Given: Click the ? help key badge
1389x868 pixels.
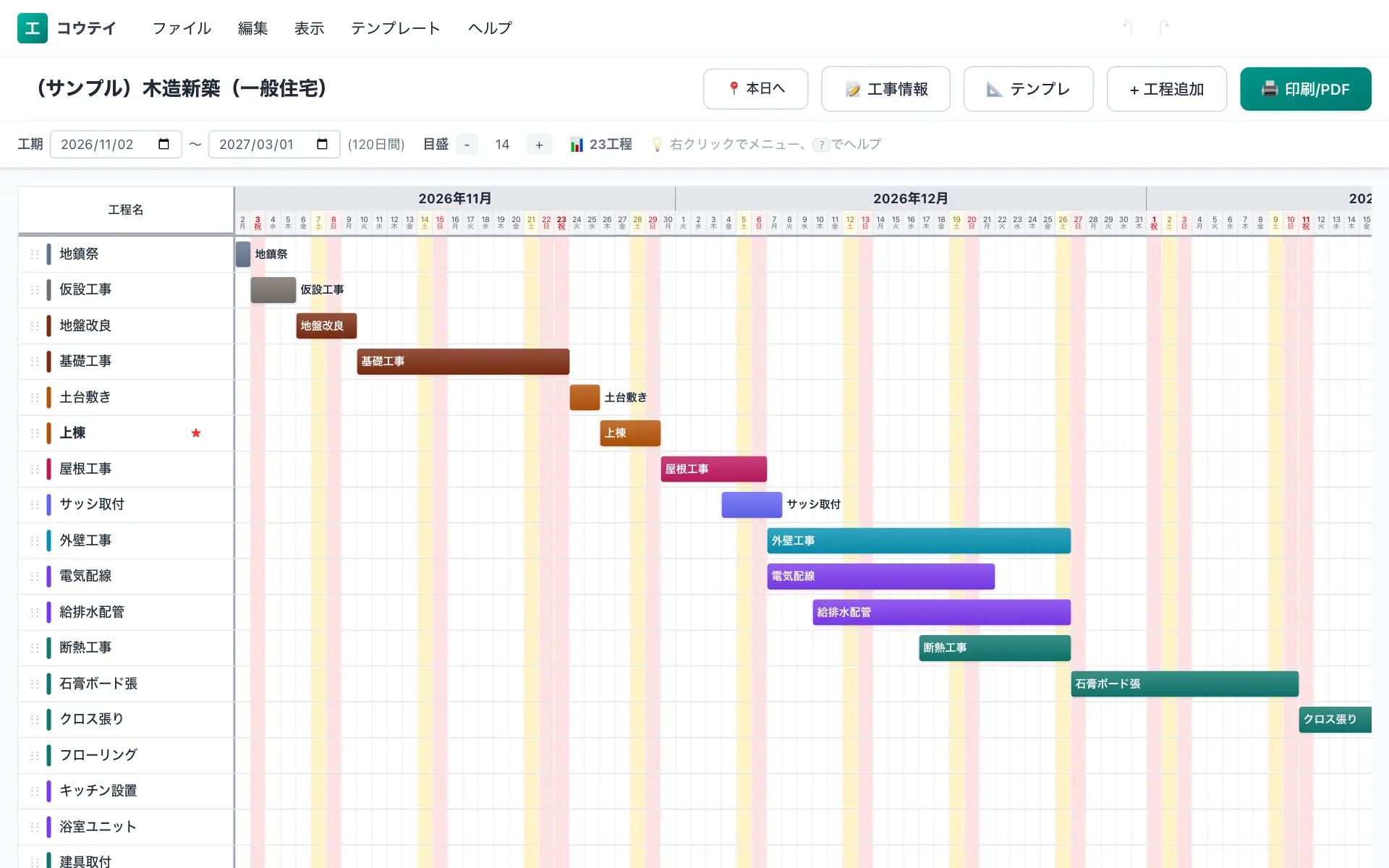Looking at the screenshot, I should point(821,145).
